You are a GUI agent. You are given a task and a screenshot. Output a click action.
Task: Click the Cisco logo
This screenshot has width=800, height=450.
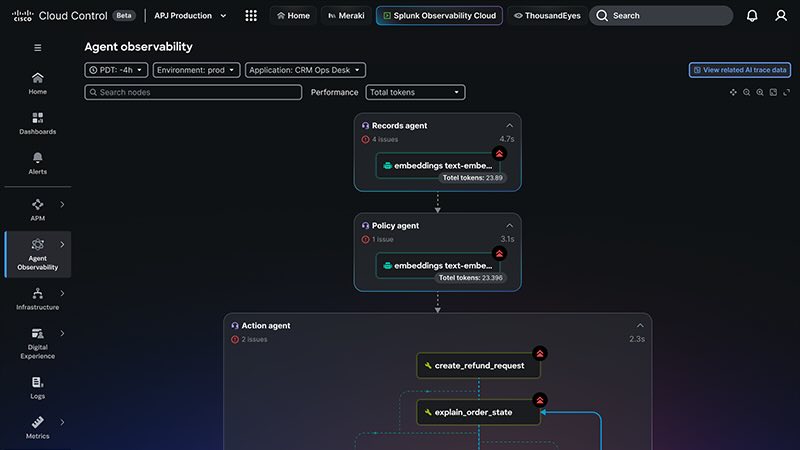[x=22, y=16]
